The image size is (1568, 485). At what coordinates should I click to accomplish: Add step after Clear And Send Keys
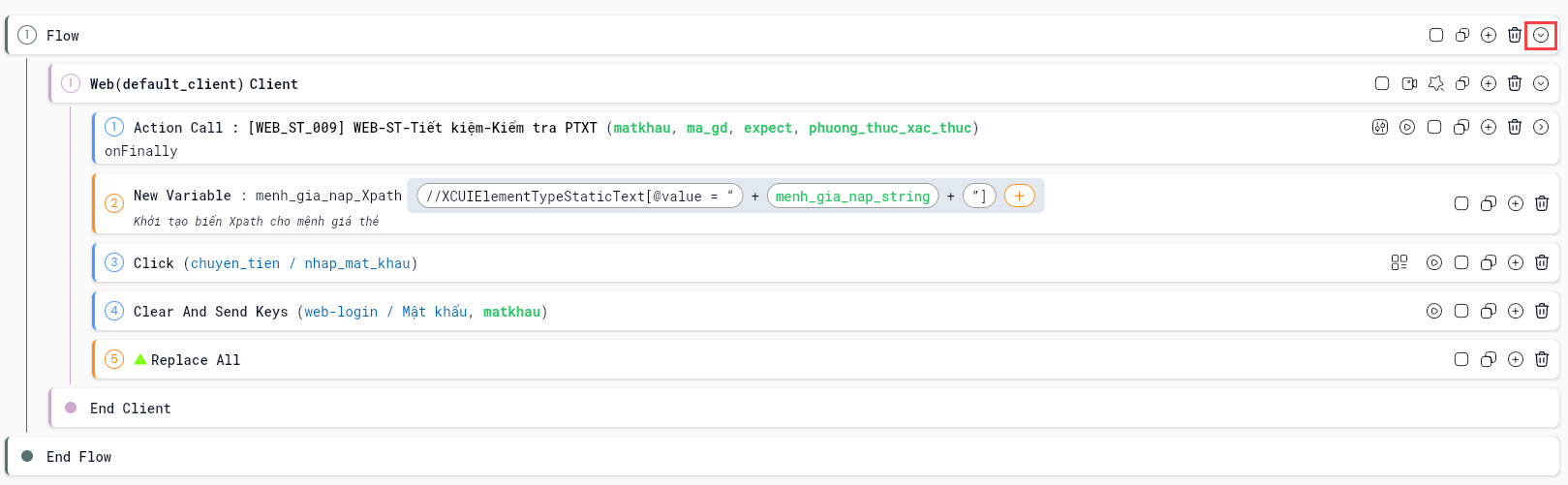[x=1516, y=311]
